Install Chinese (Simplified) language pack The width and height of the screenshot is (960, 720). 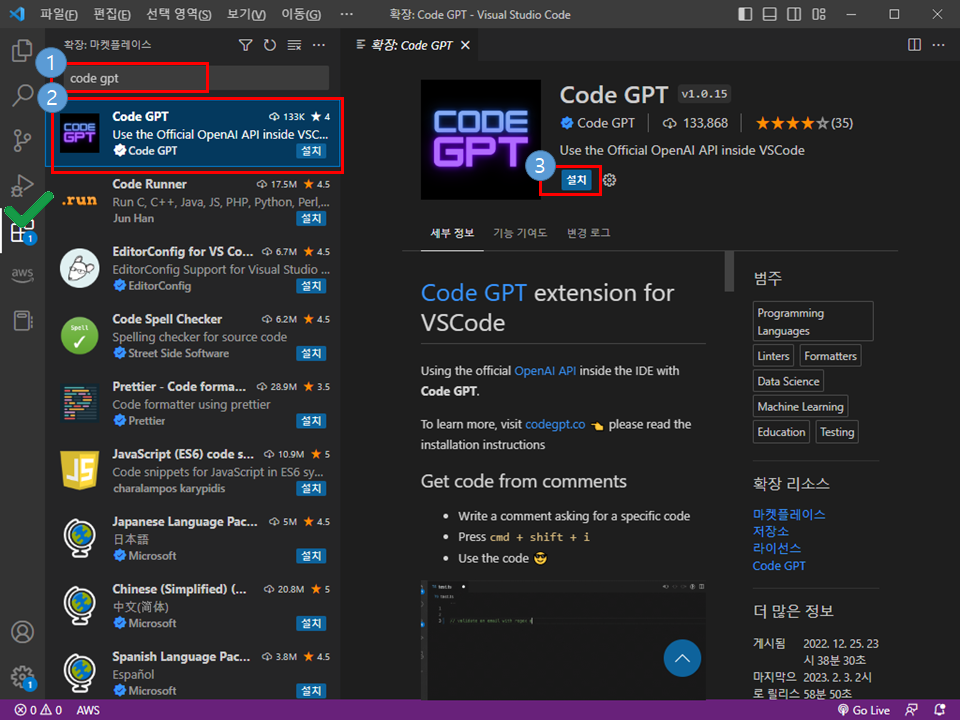[x=311, y=623]
